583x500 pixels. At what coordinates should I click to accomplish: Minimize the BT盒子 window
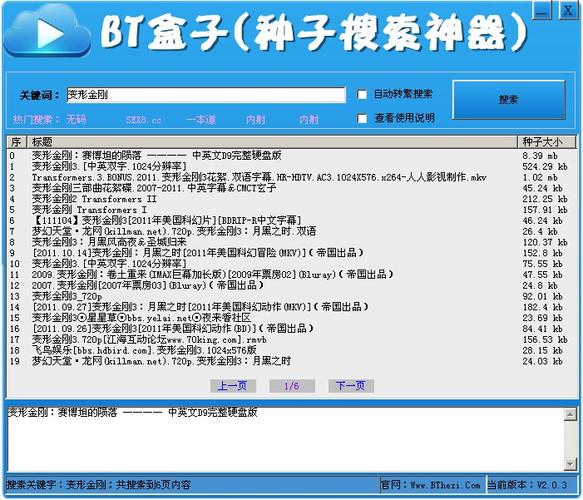[x=542, y=10]
